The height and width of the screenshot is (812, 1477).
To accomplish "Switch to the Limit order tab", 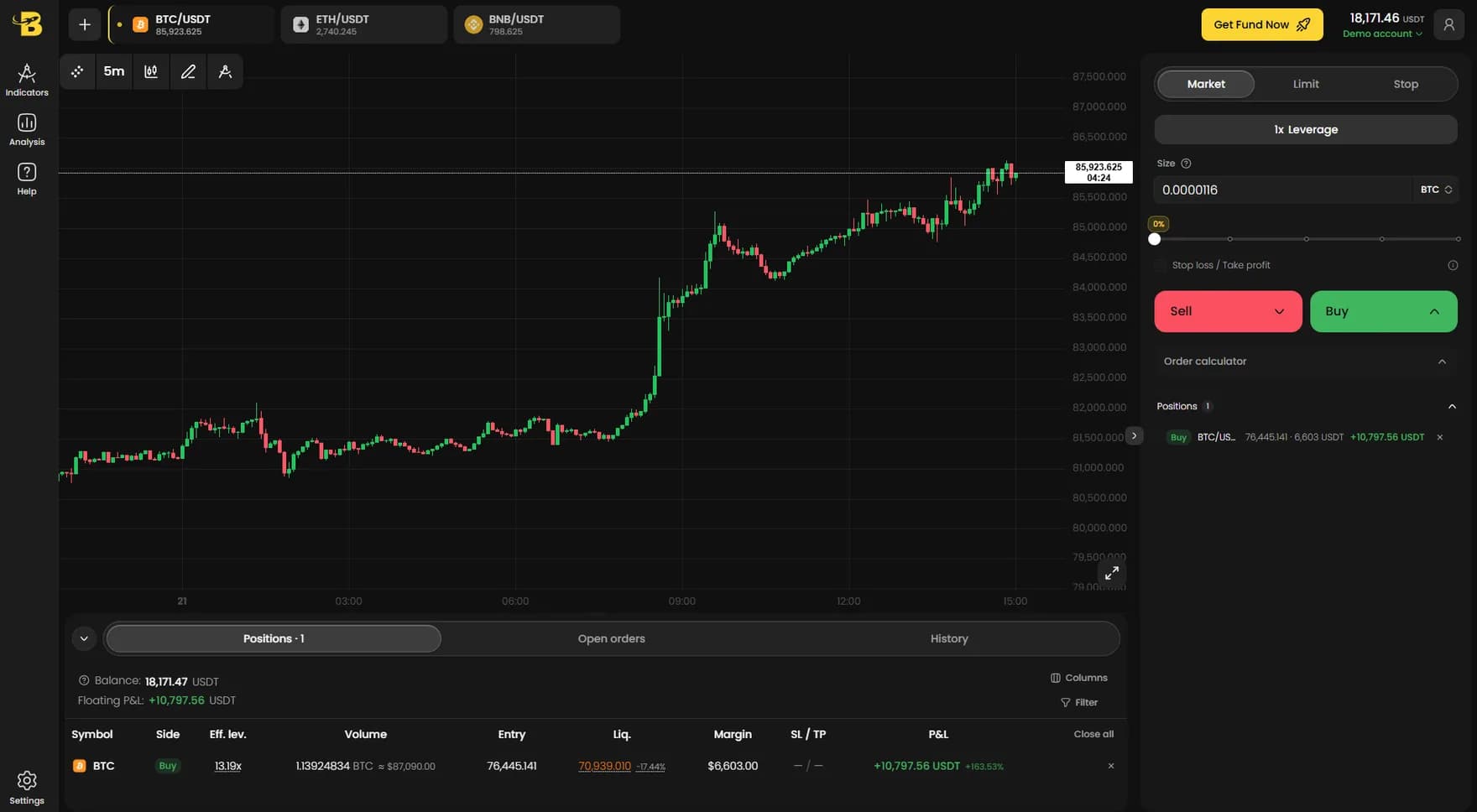I will point(1306,84).
